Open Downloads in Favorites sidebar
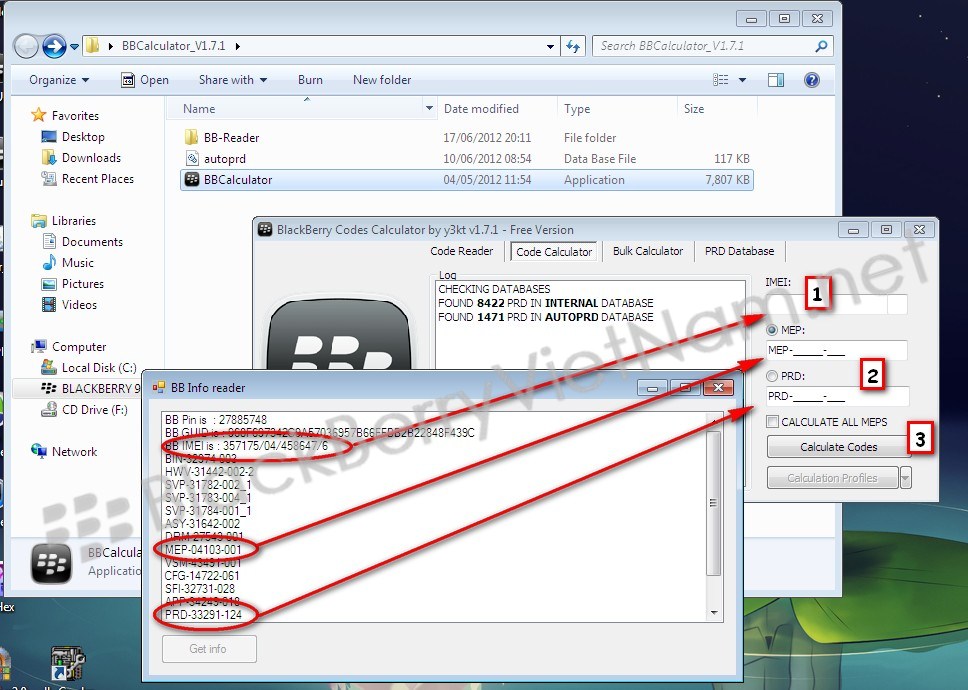This screenshot has width=968, height=690. (x=91, y=158)
